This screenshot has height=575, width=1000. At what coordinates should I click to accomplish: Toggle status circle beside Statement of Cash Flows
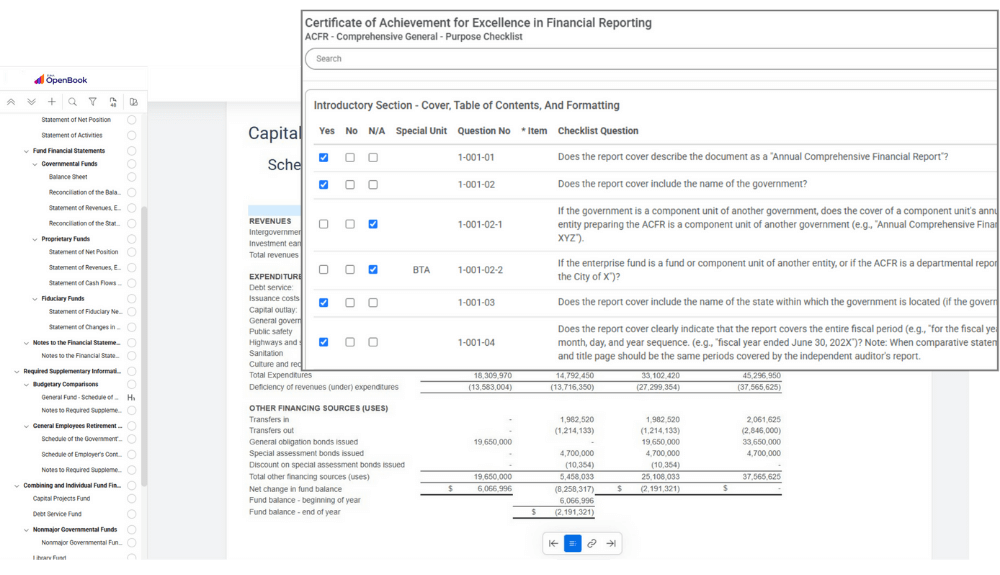[x=131, y=283]
